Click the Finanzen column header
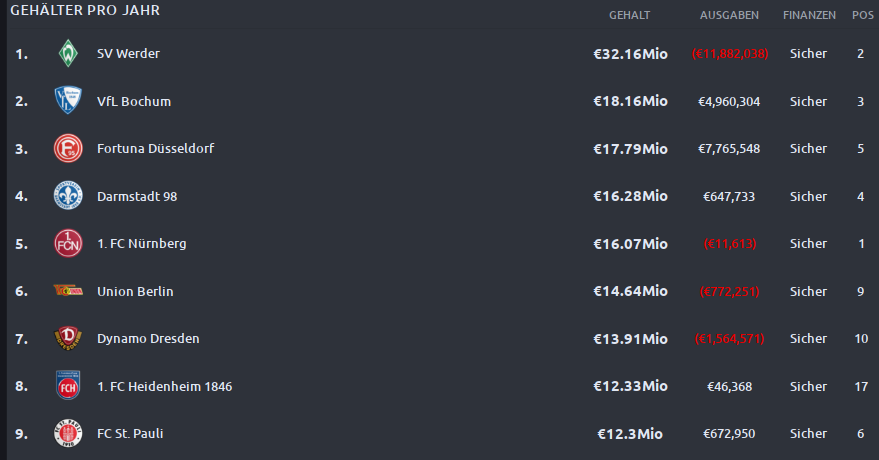The image size is (879, 460). [x=809, y=15]
